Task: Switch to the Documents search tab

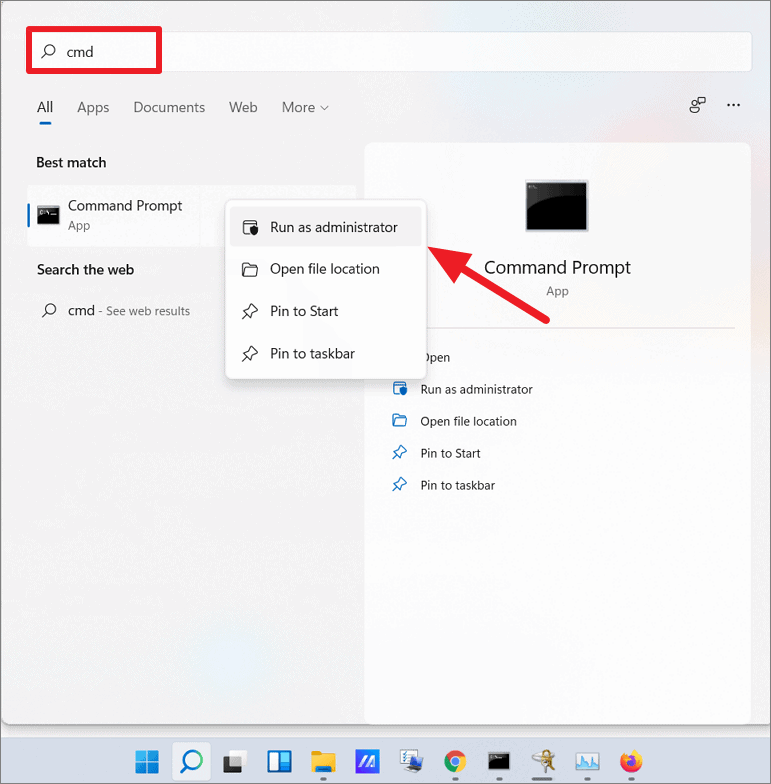Action: point(169,107)
